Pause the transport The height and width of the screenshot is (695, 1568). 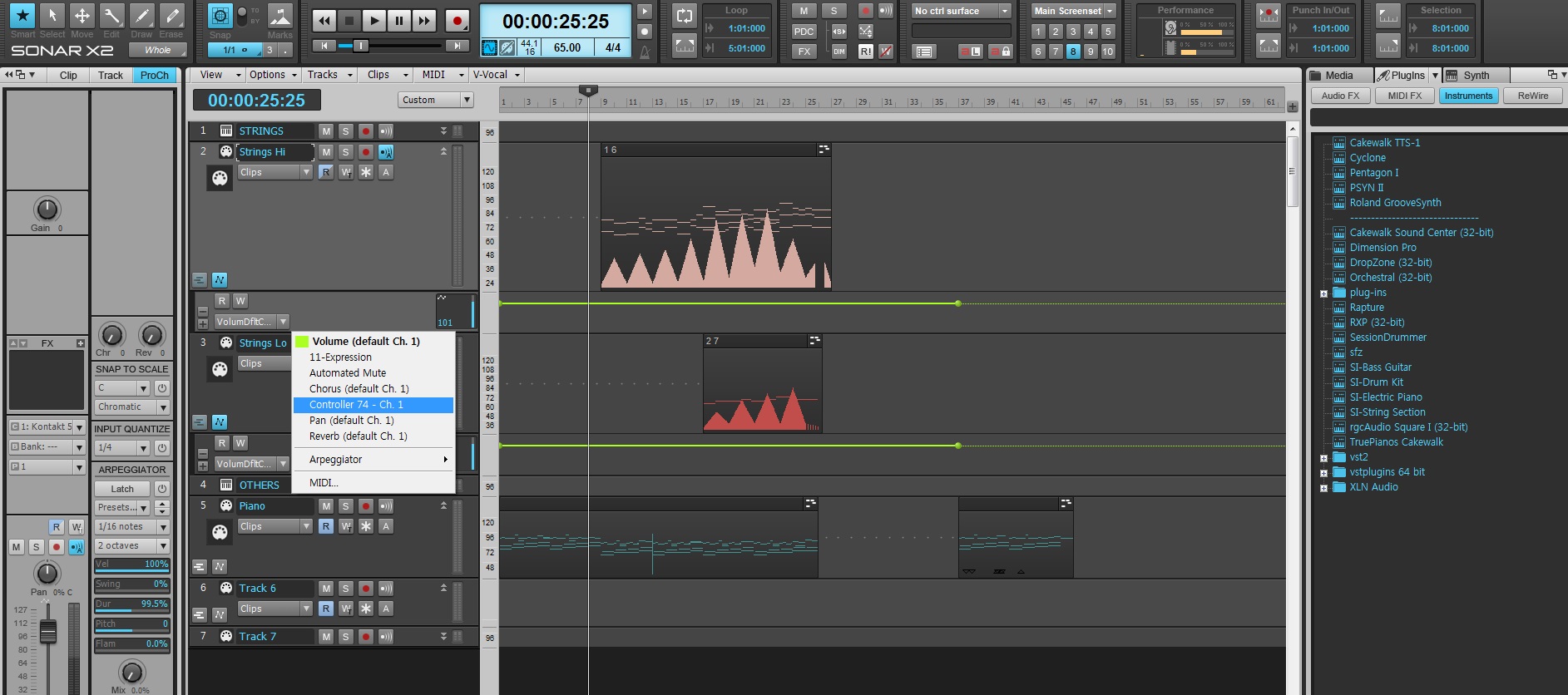click(x=399, y=21)
